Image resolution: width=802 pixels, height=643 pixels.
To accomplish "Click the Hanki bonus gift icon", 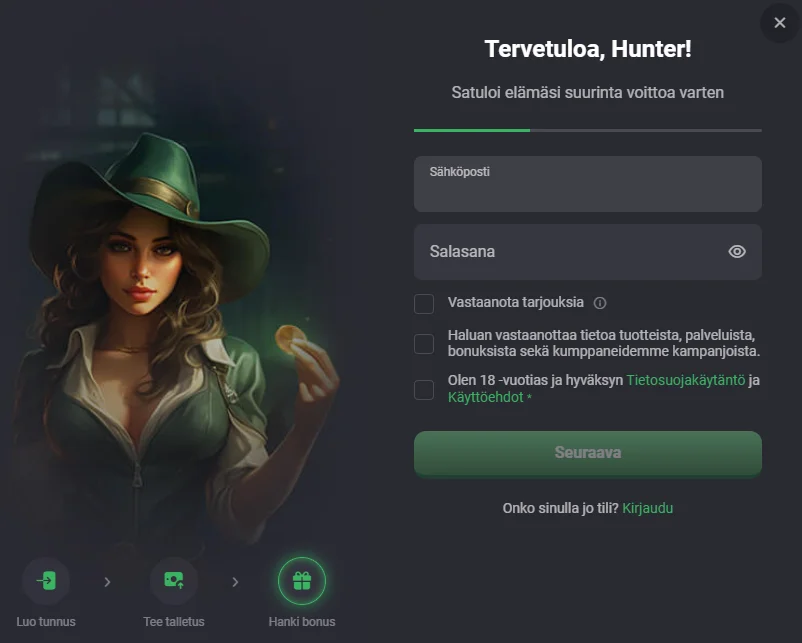I will tap(302, 581).
